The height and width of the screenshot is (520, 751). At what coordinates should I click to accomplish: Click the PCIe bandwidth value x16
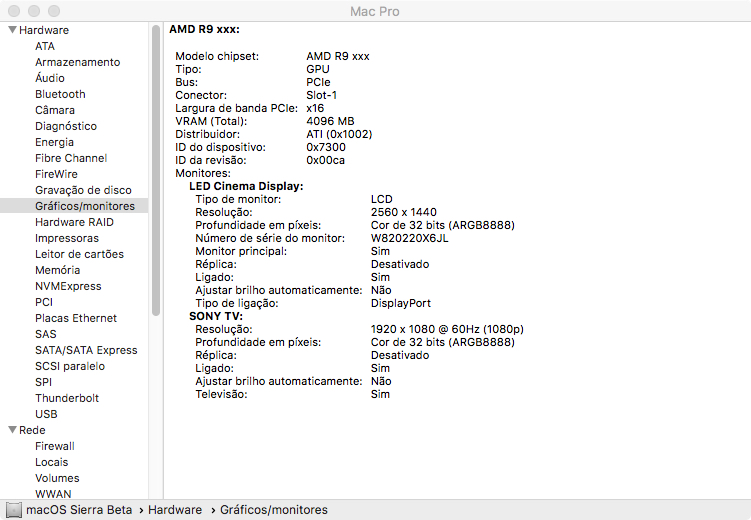315,108
